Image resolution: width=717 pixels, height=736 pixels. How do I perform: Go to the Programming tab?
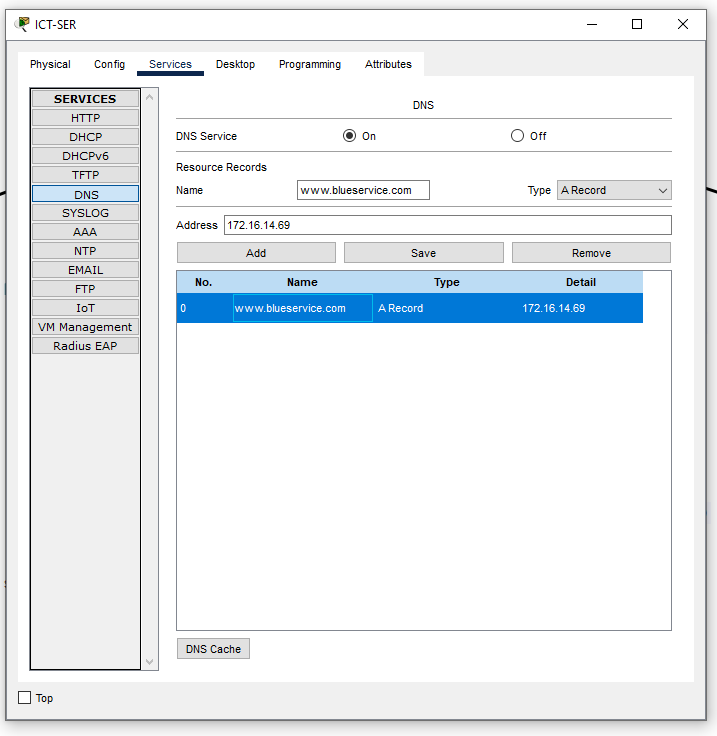(309, 64)
